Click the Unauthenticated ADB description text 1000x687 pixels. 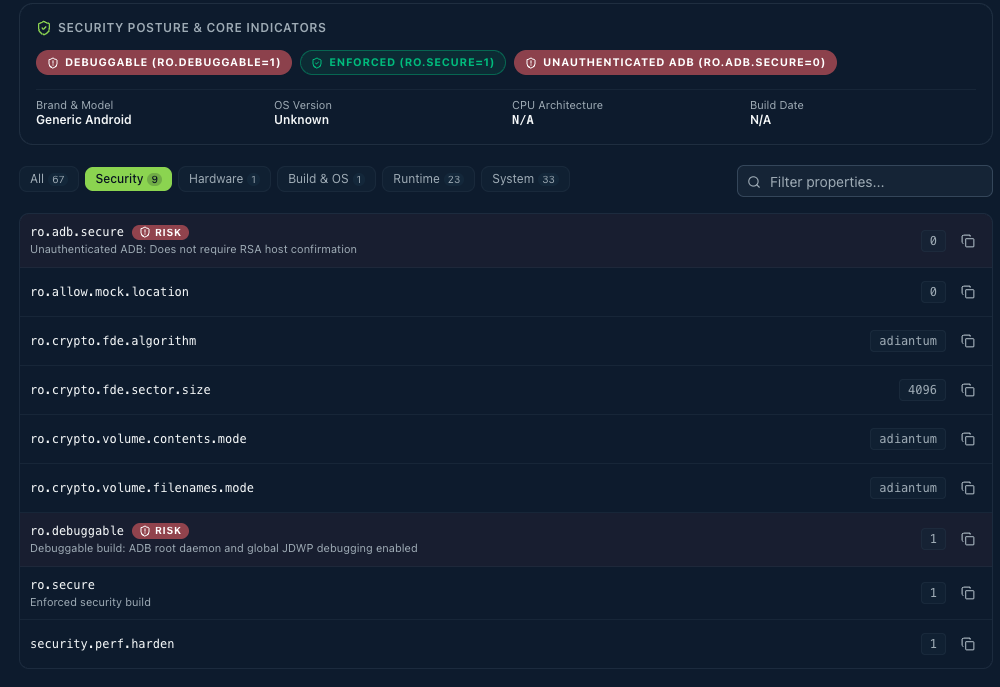click(193, 249)
